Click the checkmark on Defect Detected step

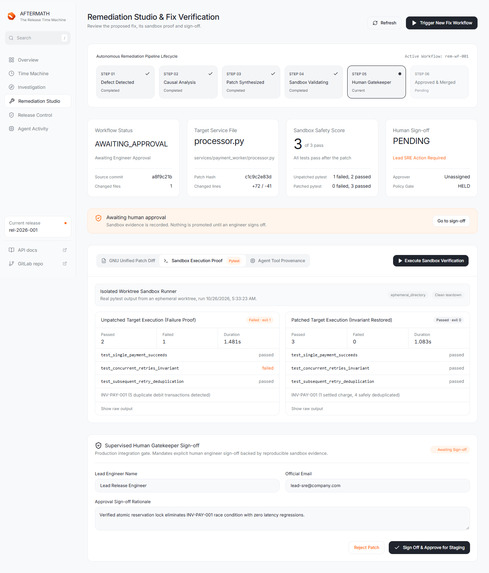(x=147, y=73)
